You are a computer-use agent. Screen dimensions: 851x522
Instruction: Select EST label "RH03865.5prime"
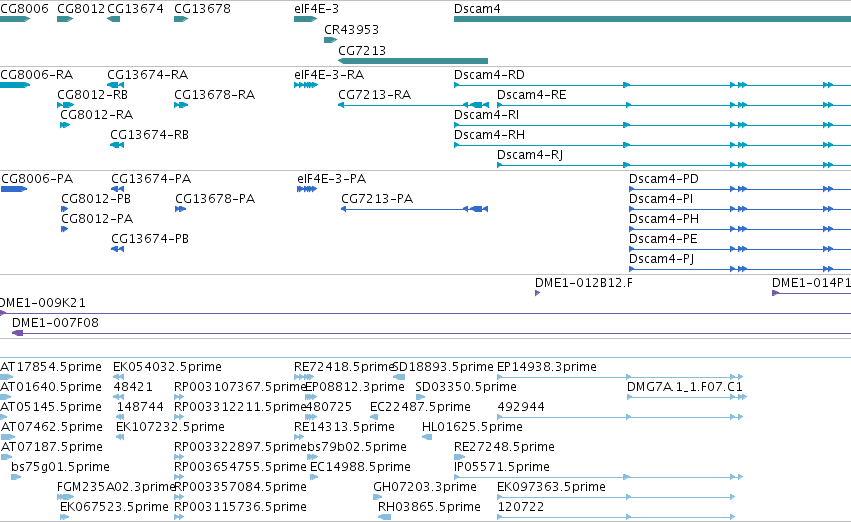click(x=429, y=508)
